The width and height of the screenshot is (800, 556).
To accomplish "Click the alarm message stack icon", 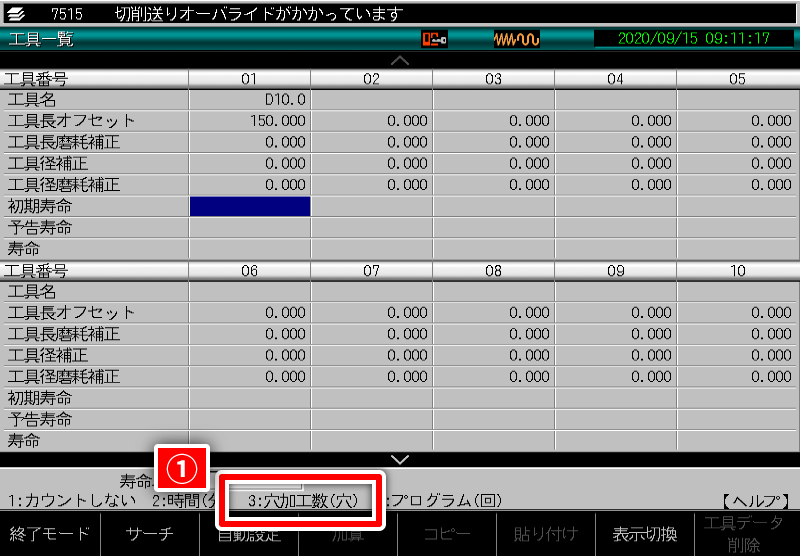I will tap(17, 14).
